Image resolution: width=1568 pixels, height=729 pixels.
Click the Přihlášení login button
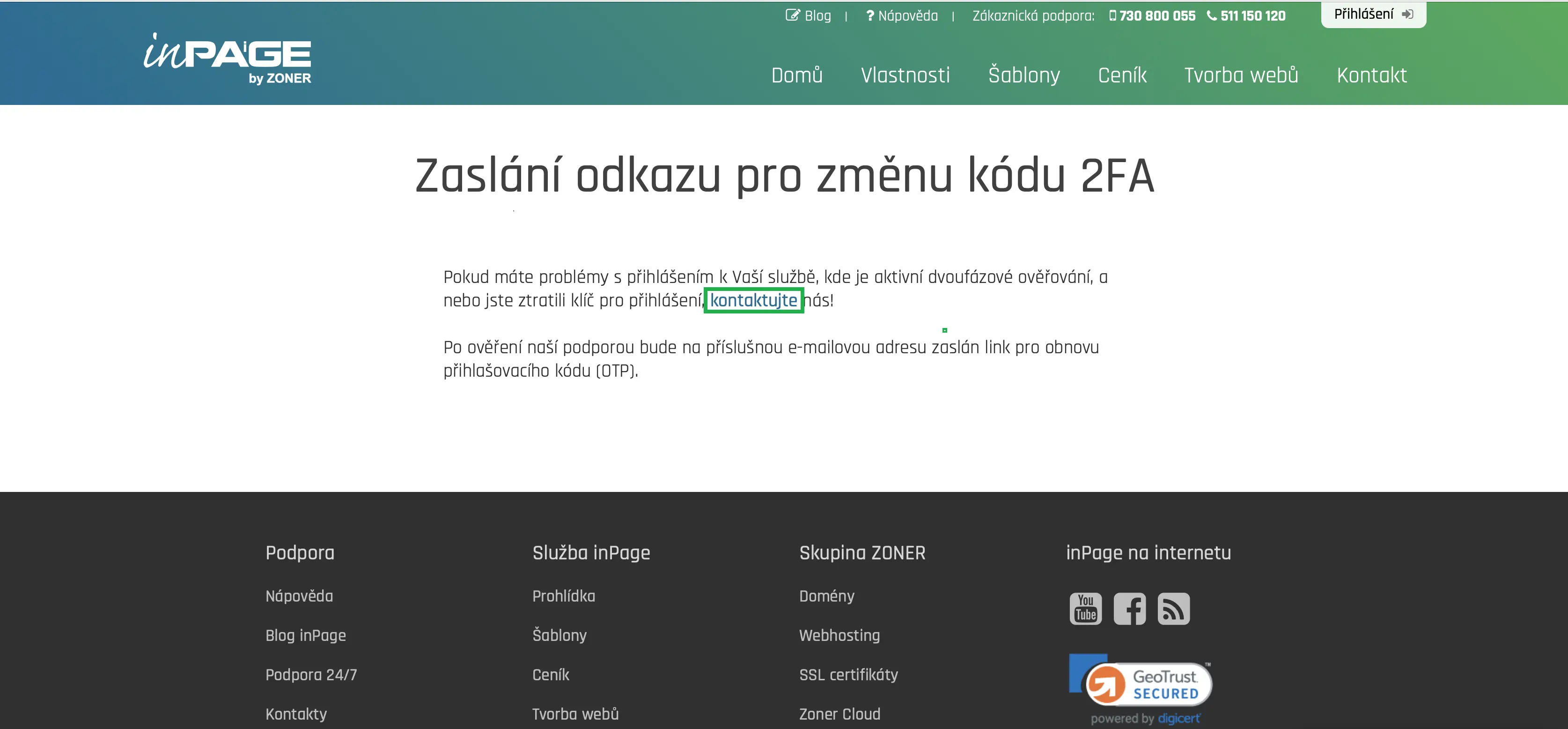point(1373,14)
